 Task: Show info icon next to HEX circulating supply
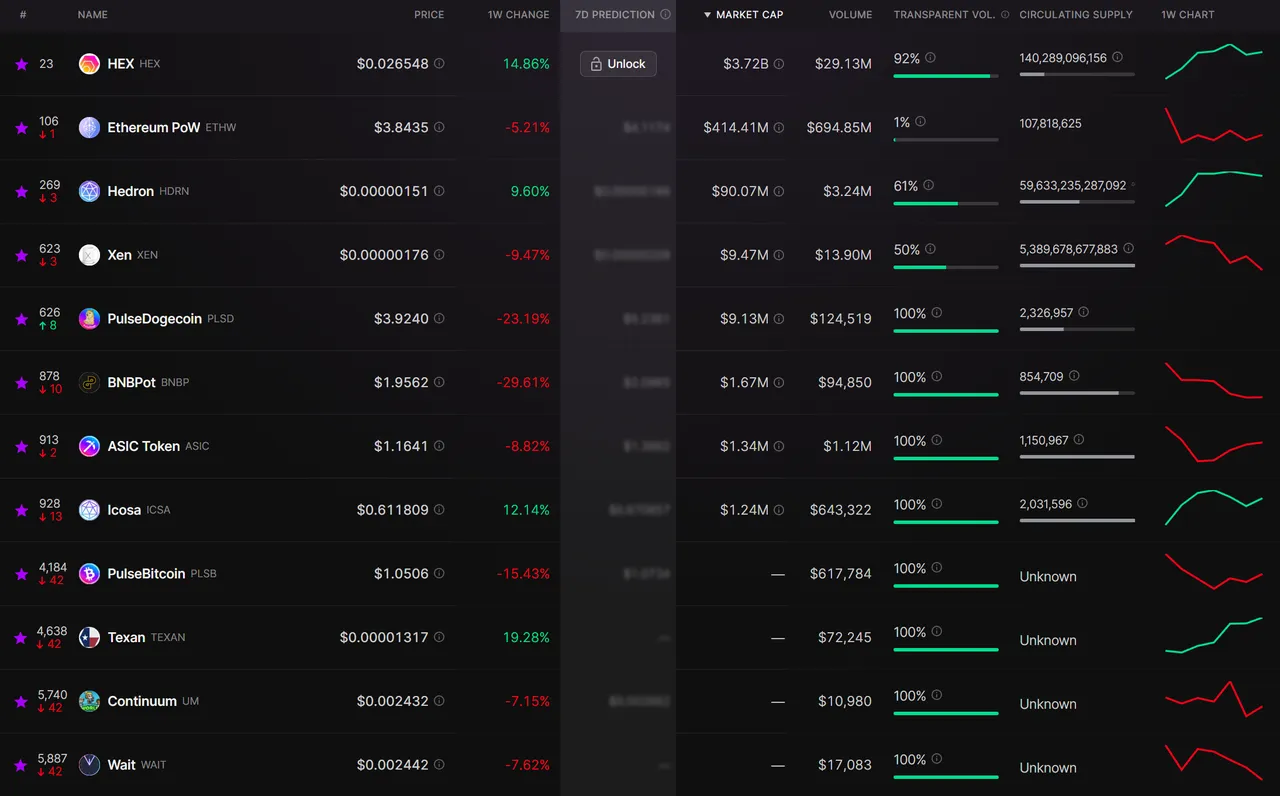coord(1117,58)
